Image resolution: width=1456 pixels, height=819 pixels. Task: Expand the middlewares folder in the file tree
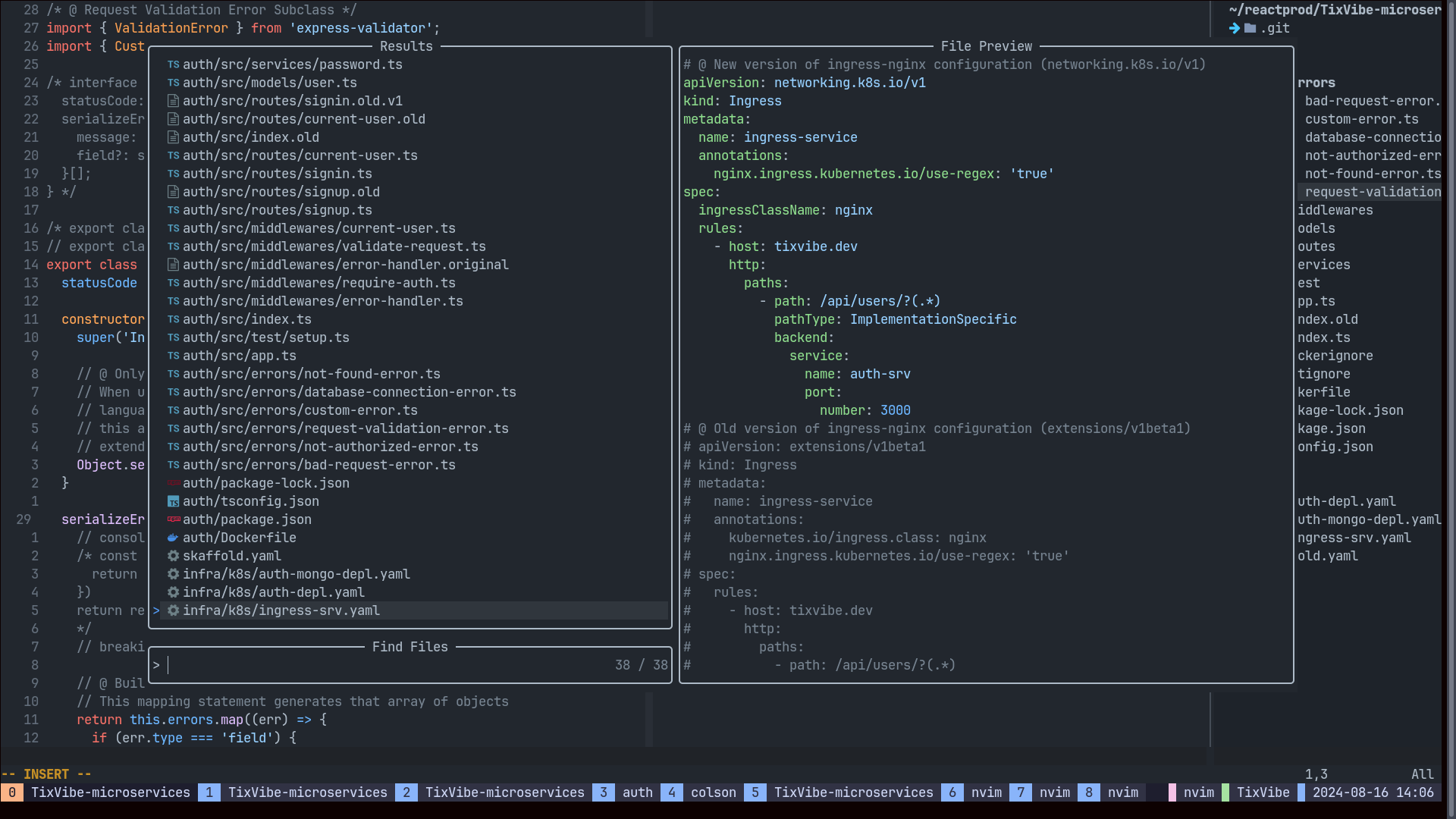click(x=1335, y=210)
